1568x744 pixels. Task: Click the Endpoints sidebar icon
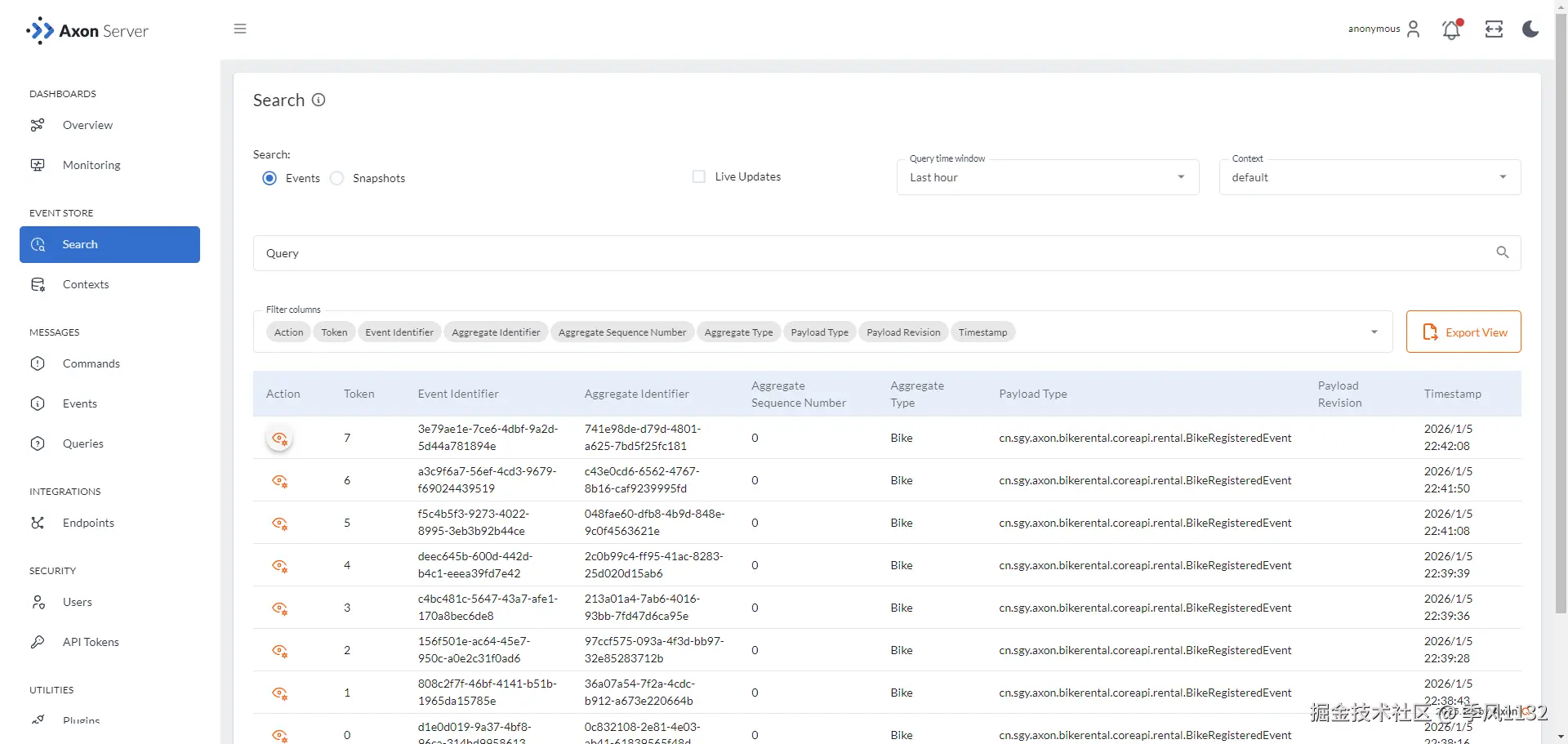click(38, 523)
